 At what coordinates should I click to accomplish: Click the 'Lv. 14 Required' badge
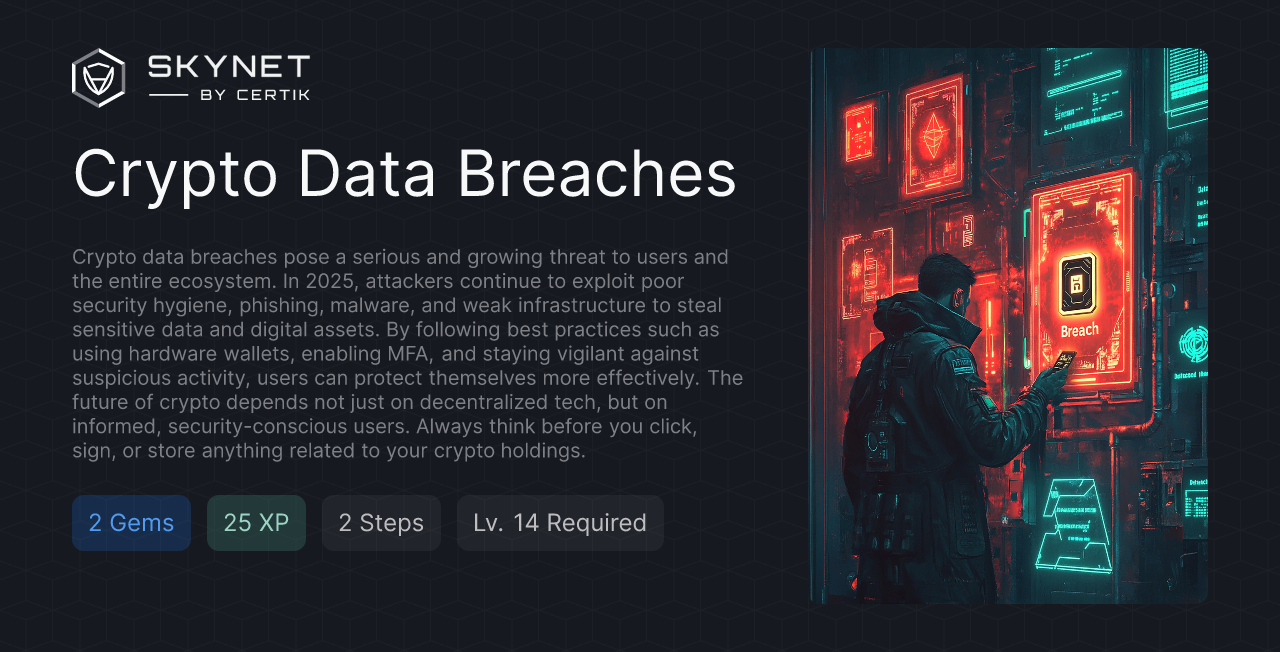click(x=559, y=523)
